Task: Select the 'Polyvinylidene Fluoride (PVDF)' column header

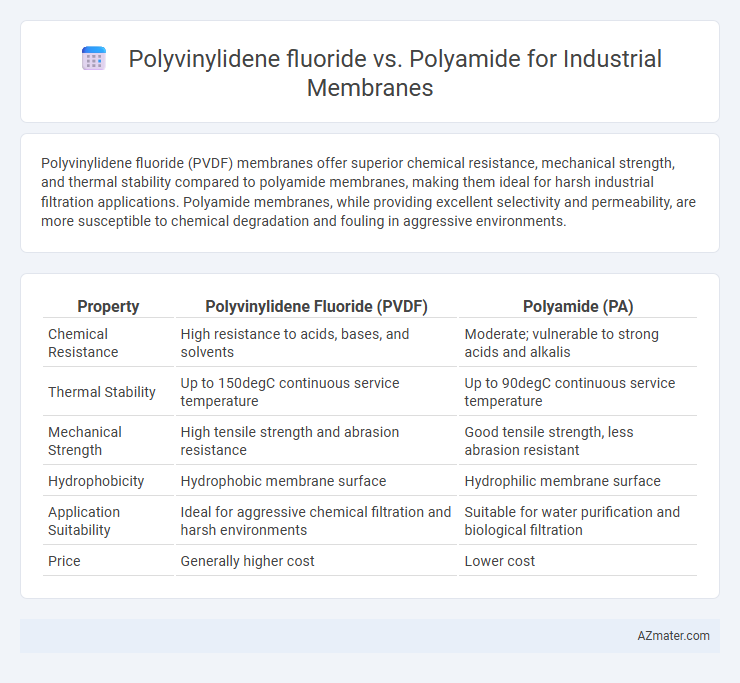Action: 316,306
